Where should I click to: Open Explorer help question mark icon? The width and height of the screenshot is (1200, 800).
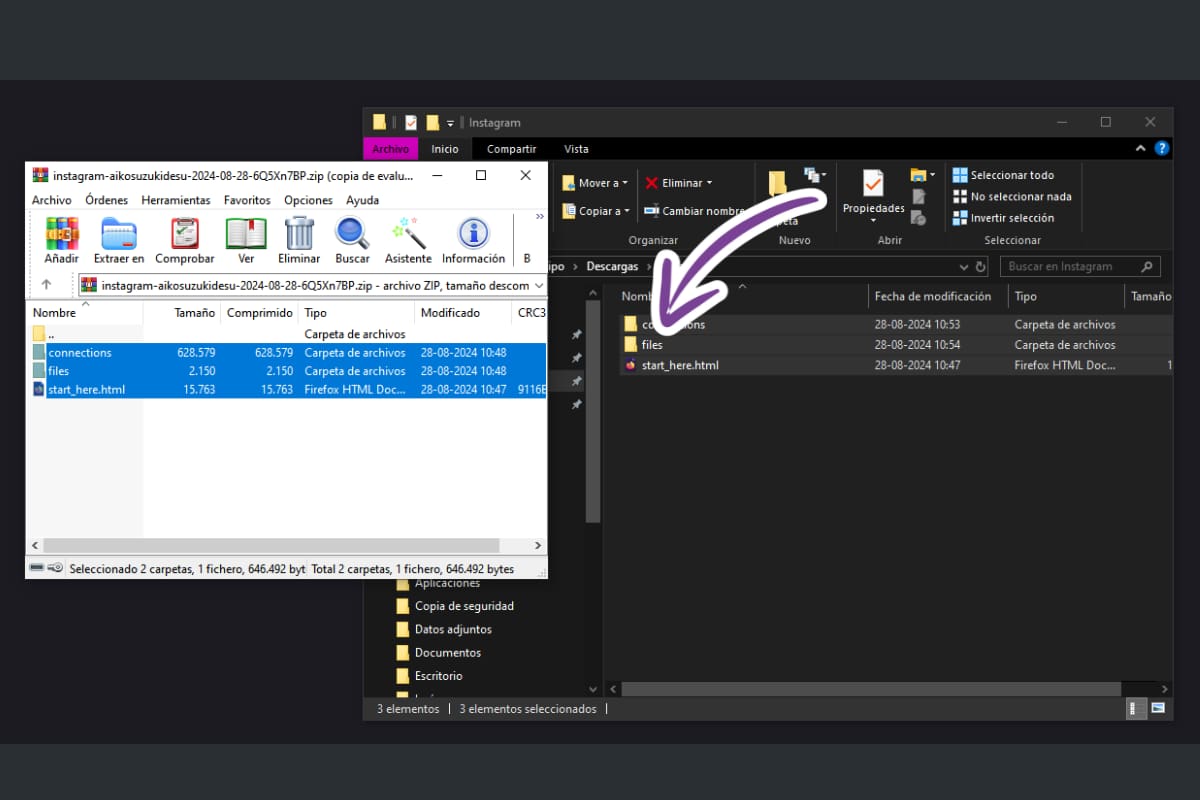tap(1161, 148)
